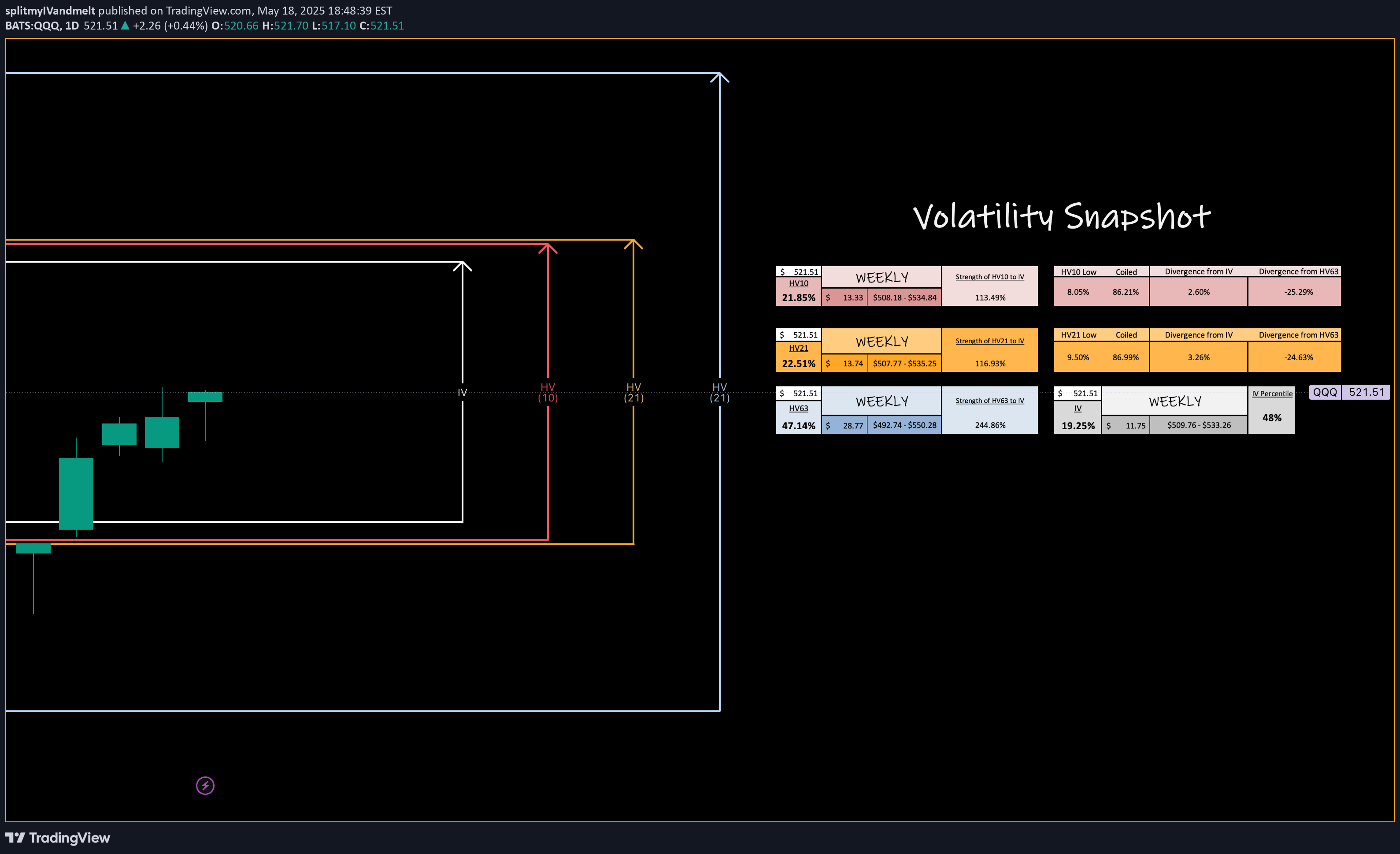This screenshot has width=1400, height=854.
Task: Open the 'Strength of HV21 to IV' link
Action: 989,341
